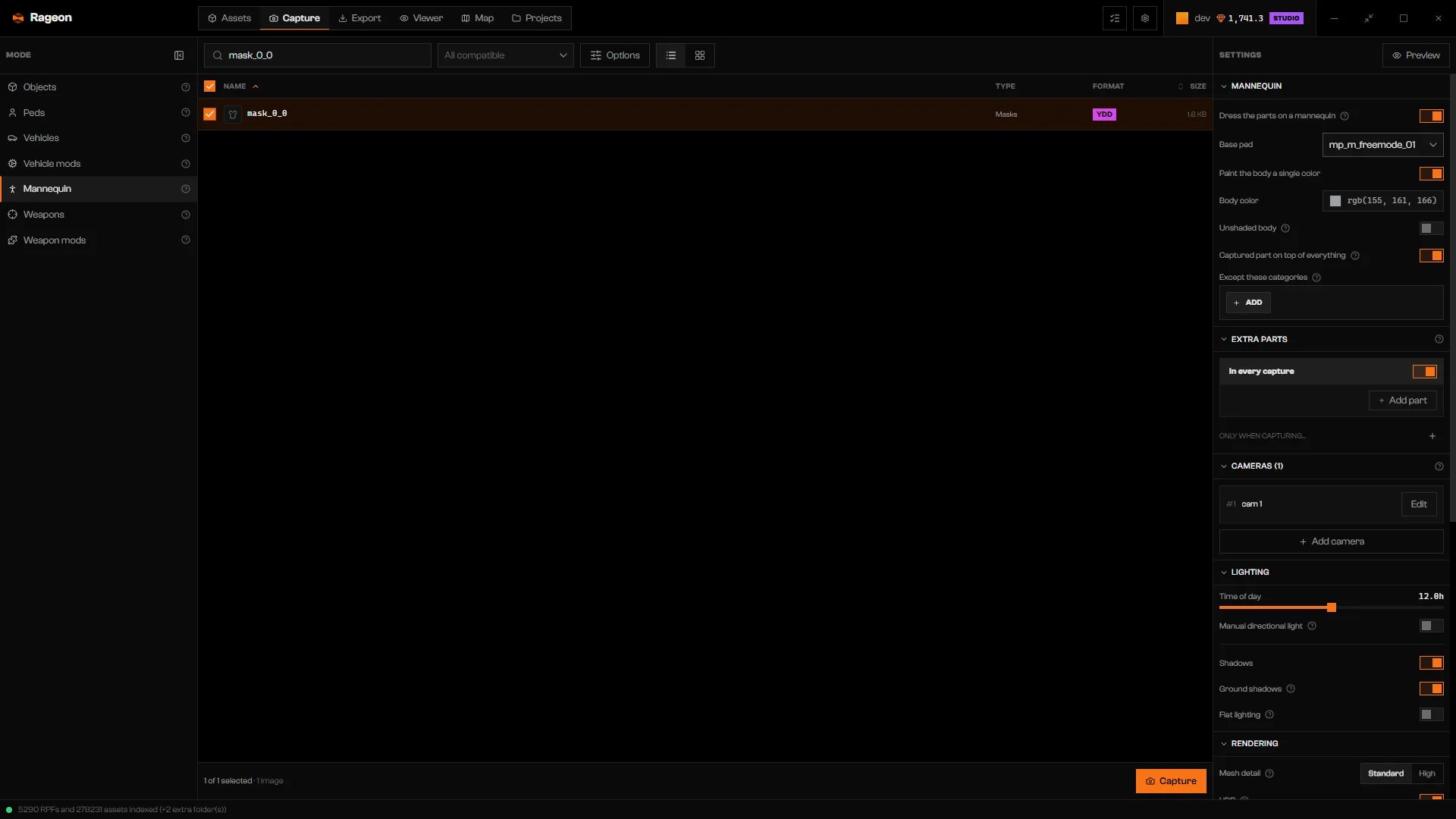Select Vehicle mods mode in sidebar
This screenshot has height=819, width=1456.
pos(99,164)
